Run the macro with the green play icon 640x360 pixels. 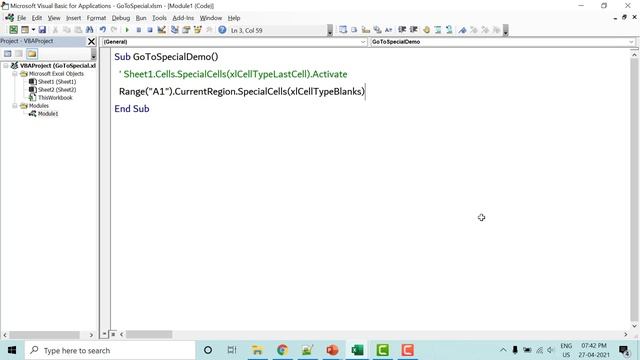[127, 30]
